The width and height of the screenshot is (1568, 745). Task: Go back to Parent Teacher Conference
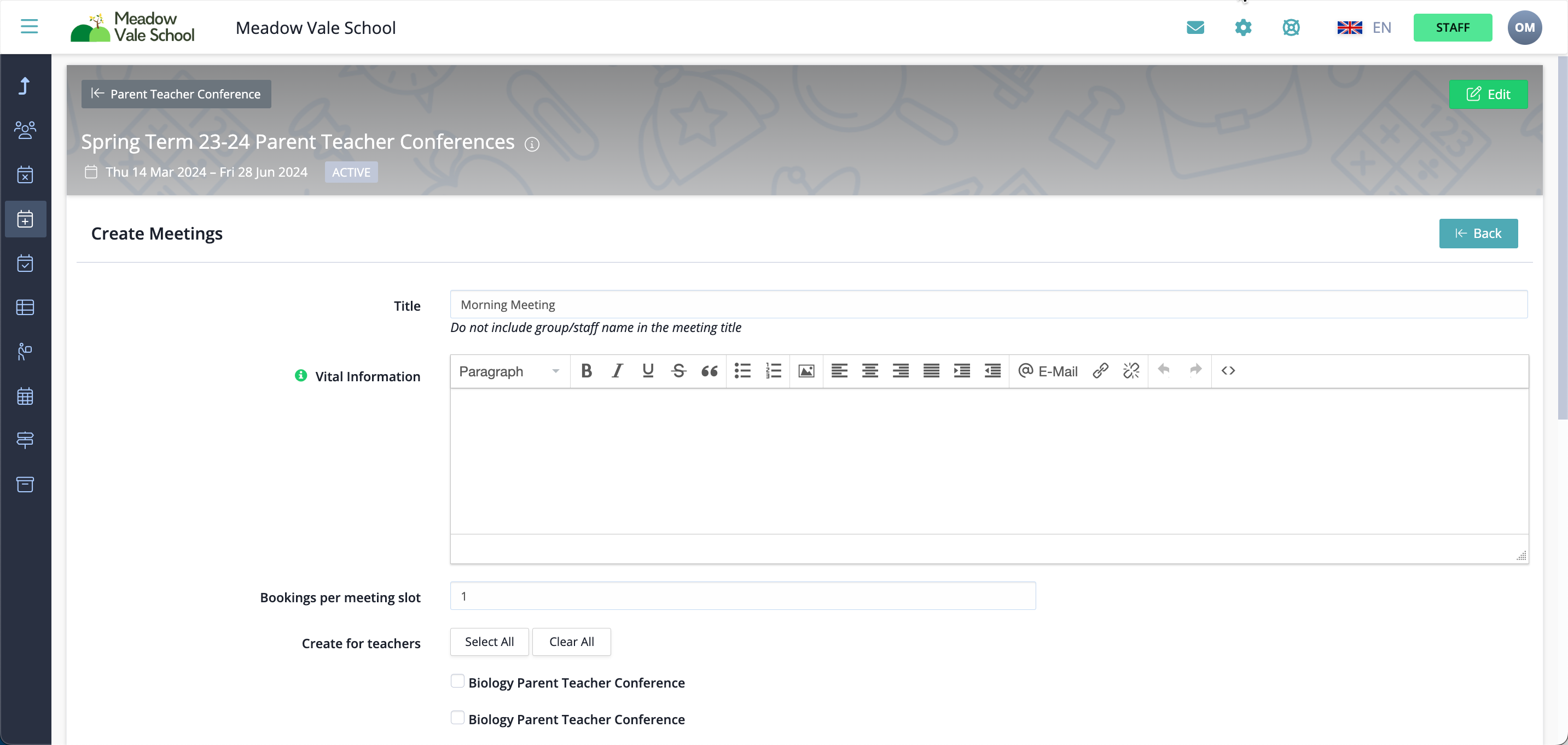(177, 94)
